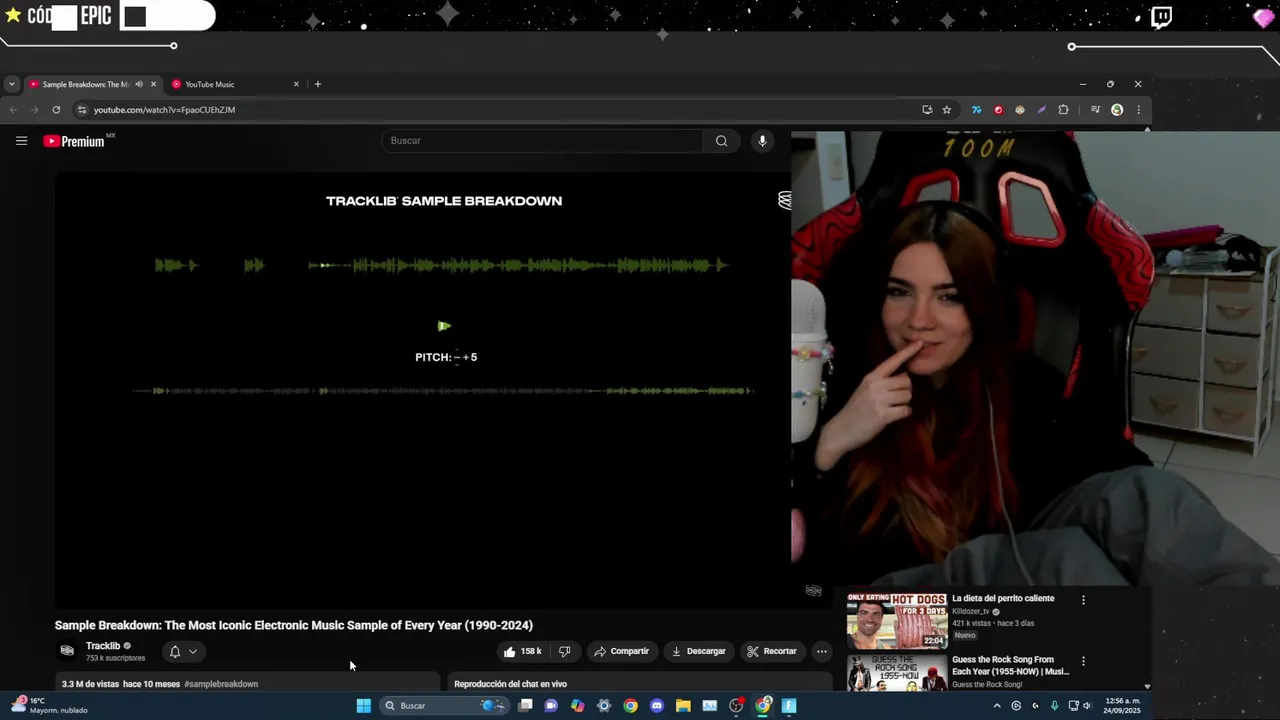Open the purple feather extension icon
Viewport: 1280px width, 720px height.
[1041, 110]
